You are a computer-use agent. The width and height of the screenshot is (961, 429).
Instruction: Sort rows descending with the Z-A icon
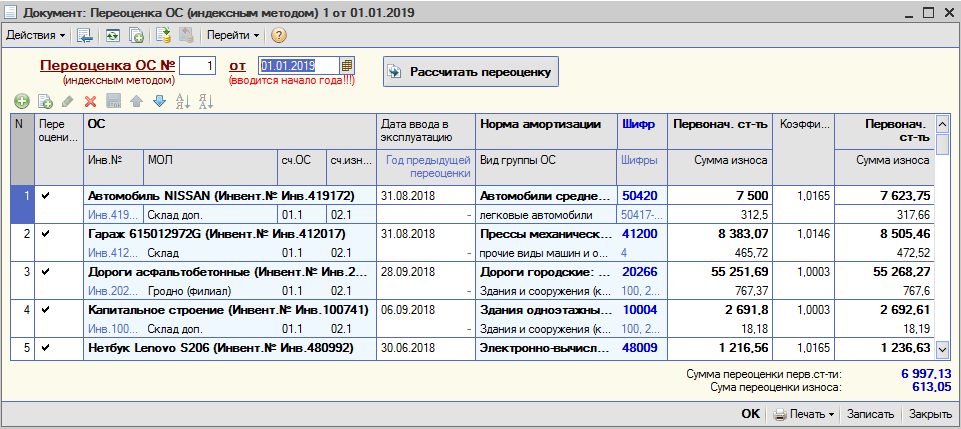[206, 101]
